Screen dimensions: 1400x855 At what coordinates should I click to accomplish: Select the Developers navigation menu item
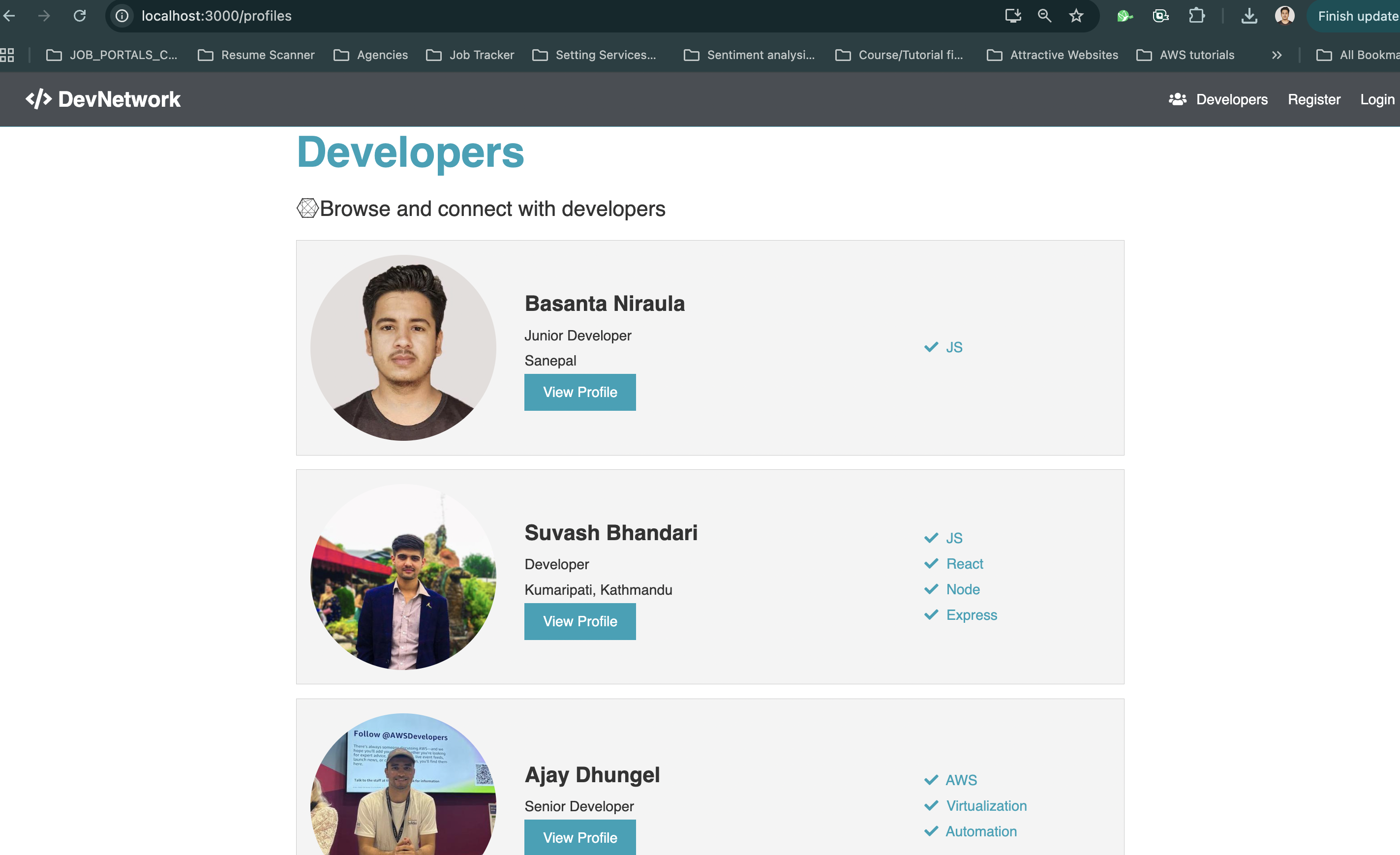point(1232,99)
